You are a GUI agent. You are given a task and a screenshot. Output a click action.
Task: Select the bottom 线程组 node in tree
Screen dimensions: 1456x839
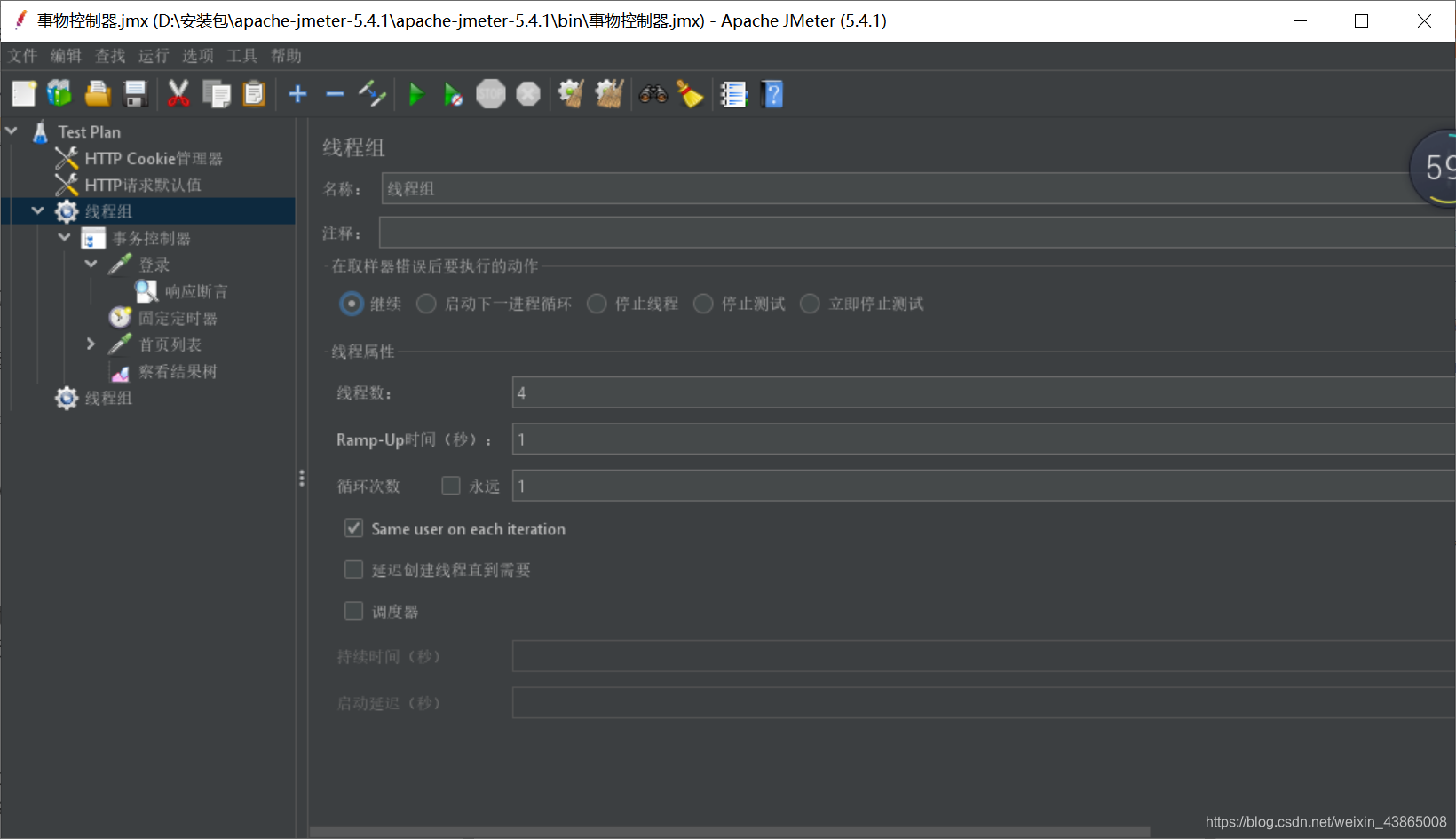[107, 399]
